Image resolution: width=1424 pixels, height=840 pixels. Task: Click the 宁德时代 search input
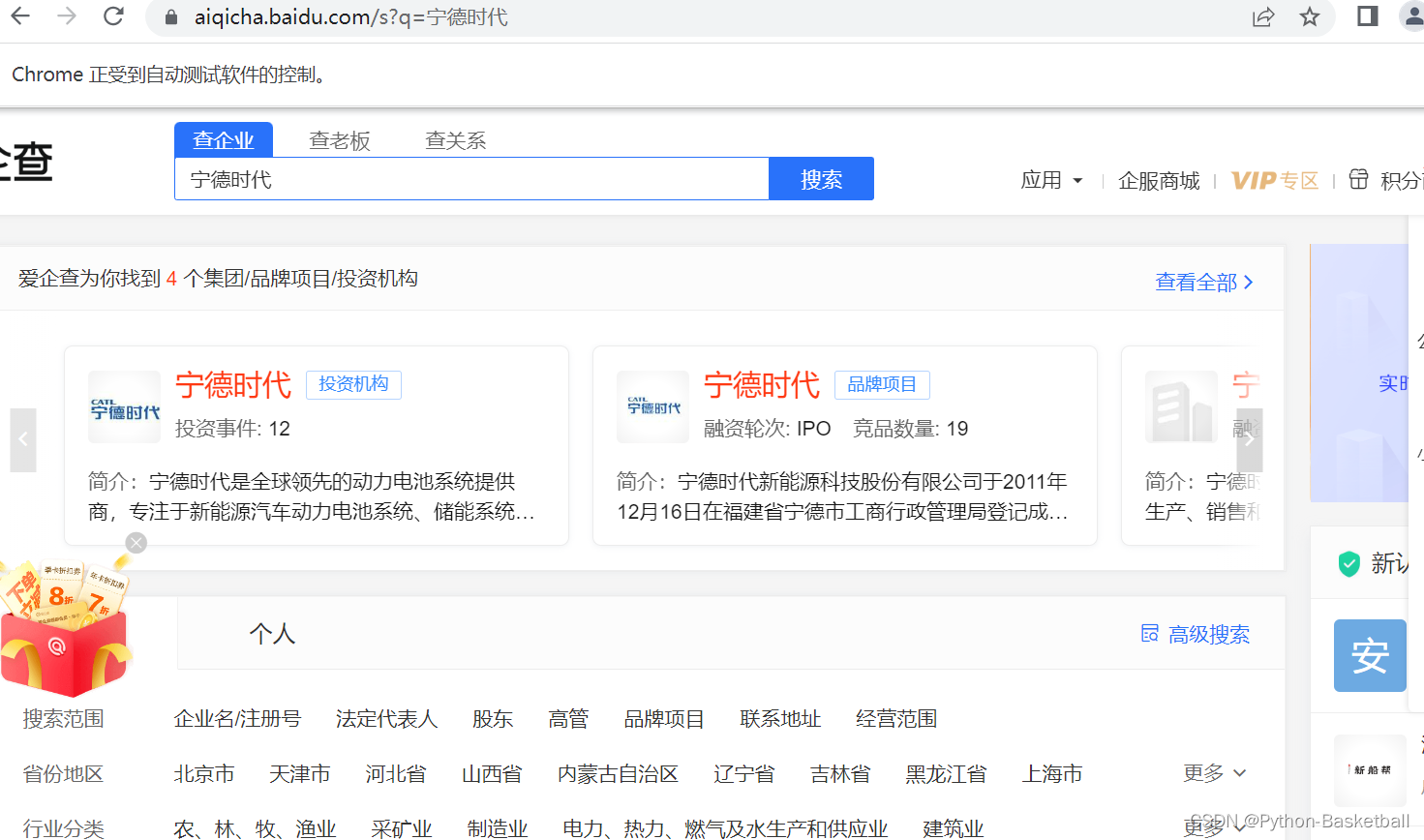(471, 179)
